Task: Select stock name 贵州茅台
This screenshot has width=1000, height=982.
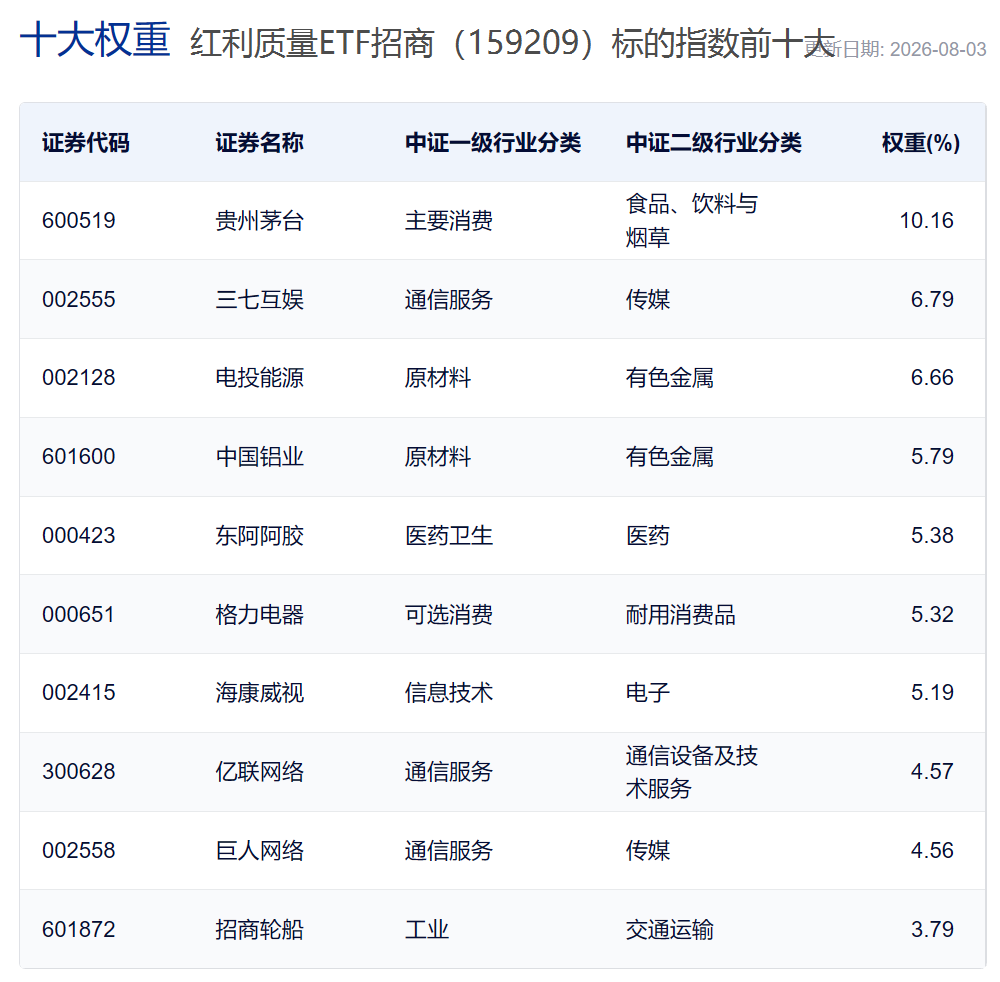Action: coord(260,221)
